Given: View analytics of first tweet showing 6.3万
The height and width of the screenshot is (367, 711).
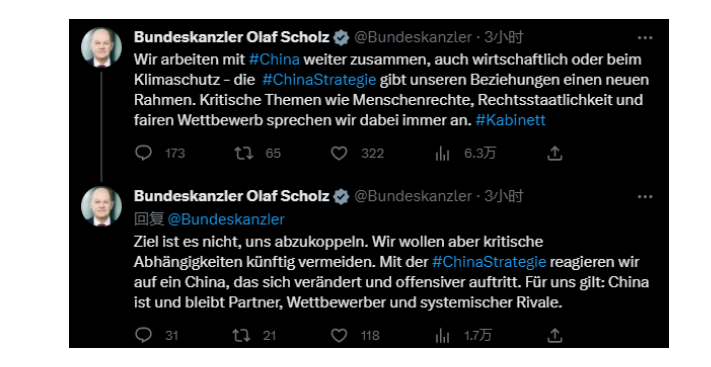Looking at the screenshot, I should tap(442, 154).
